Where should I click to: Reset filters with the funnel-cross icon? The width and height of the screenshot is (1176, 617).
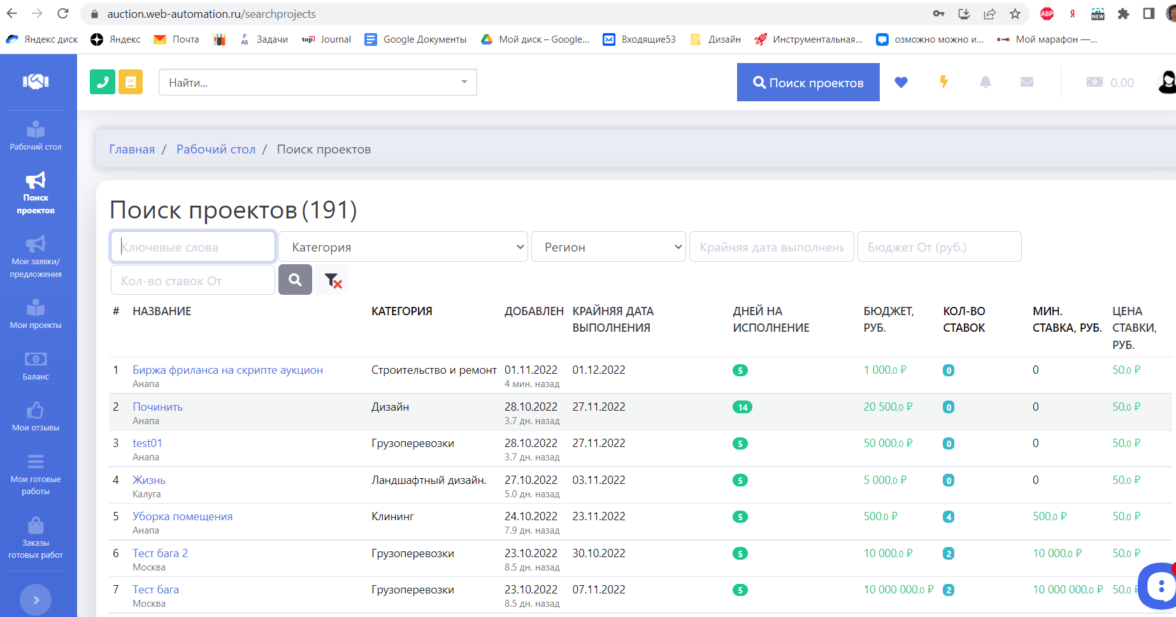pyautogui.click(x=333, y=281)
